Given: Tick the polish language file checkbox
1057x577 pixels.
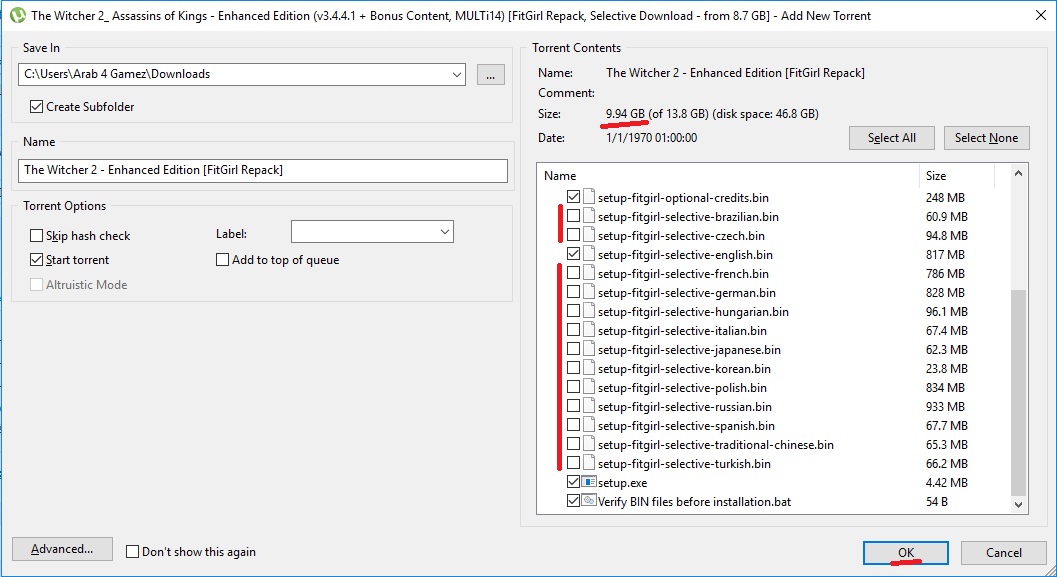Looking at the screenshot, I should 573,387.
